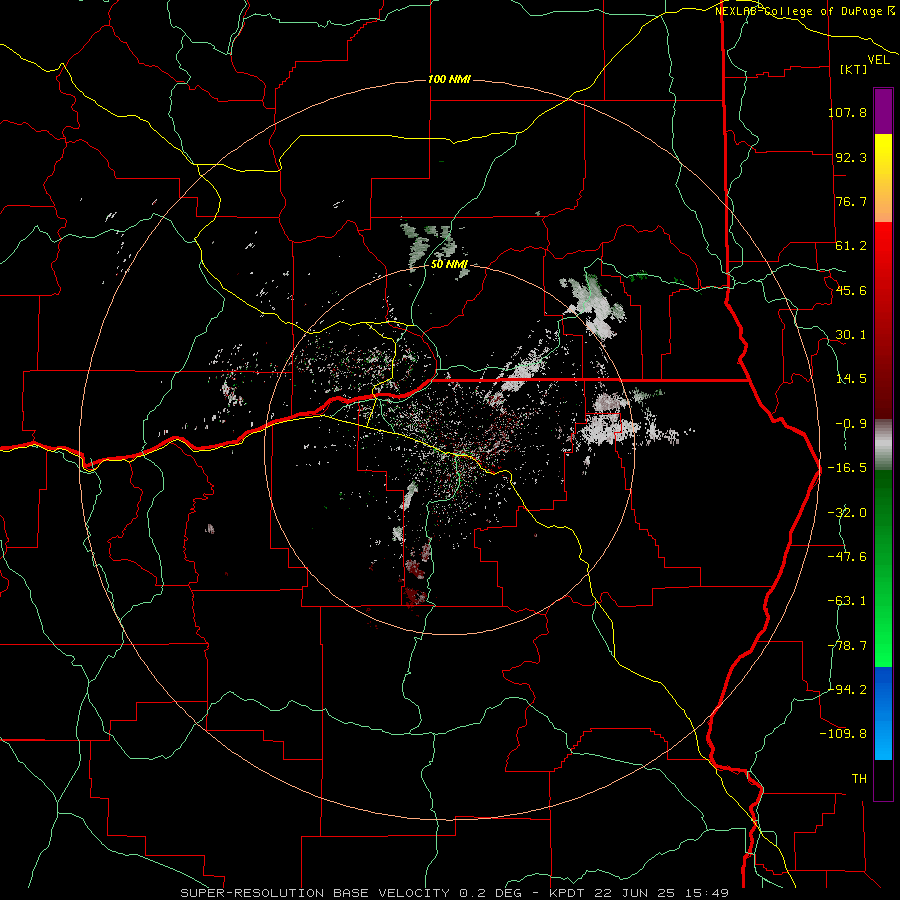Click the 30.1 legend value
The image size is (900, 900).
[851, 335]
